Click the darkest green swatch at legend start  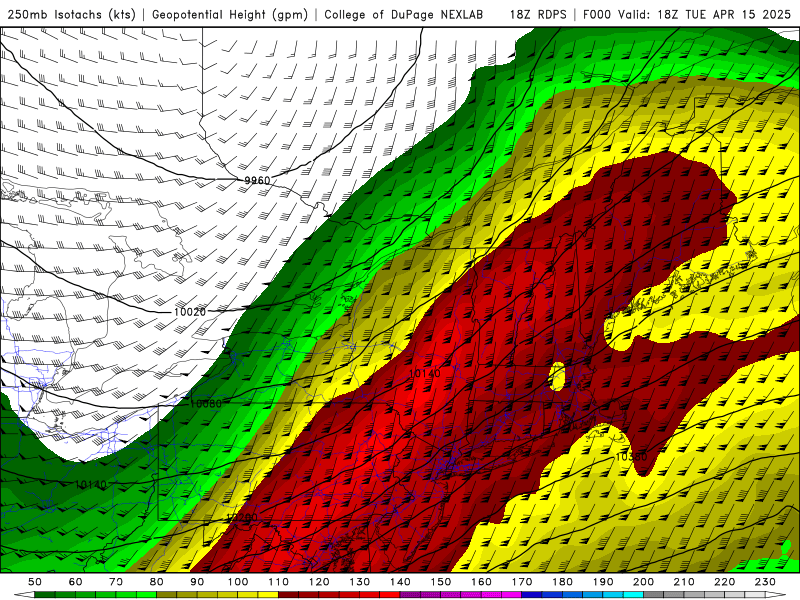pos(45,594)
